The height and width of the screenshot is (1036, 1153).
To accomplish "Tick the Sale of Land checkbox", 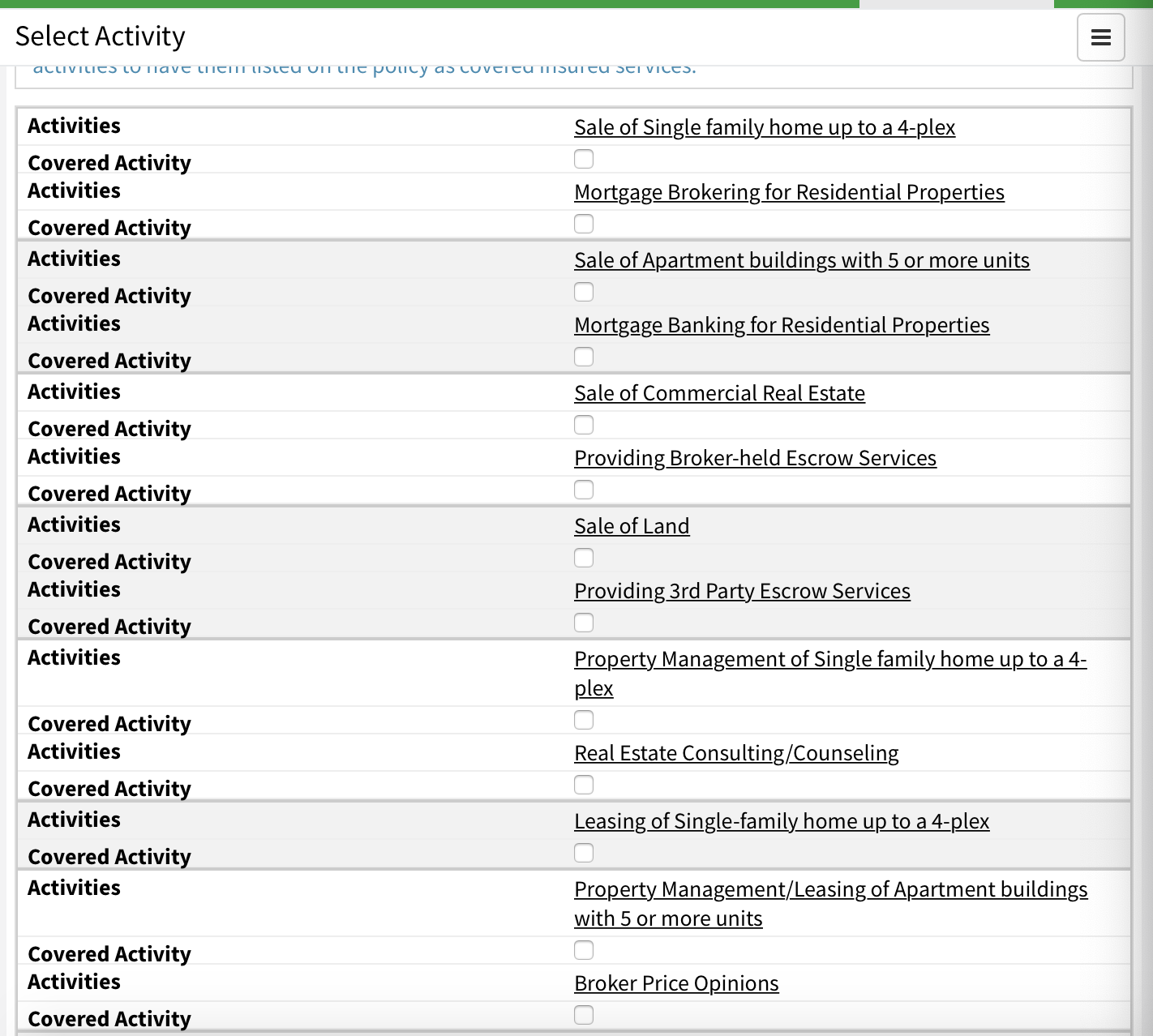I will [x=584, y=558].
